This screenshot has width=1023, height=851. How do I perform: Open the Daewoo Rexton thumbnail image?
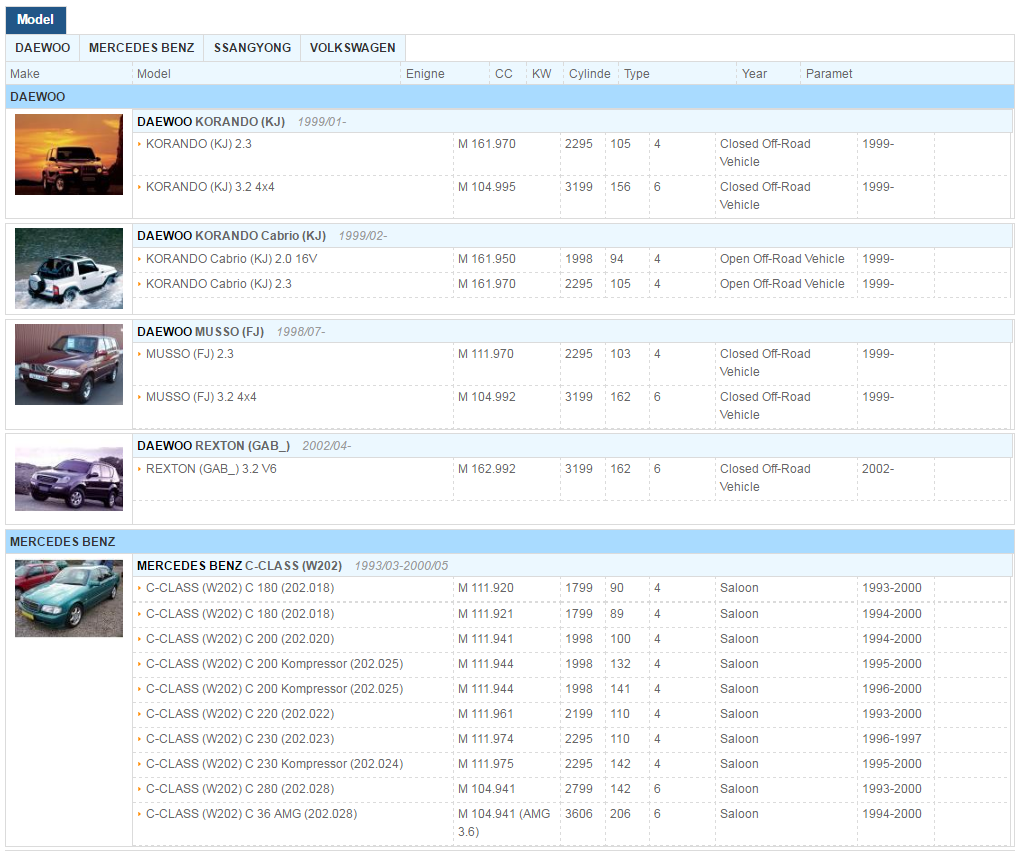69,478
